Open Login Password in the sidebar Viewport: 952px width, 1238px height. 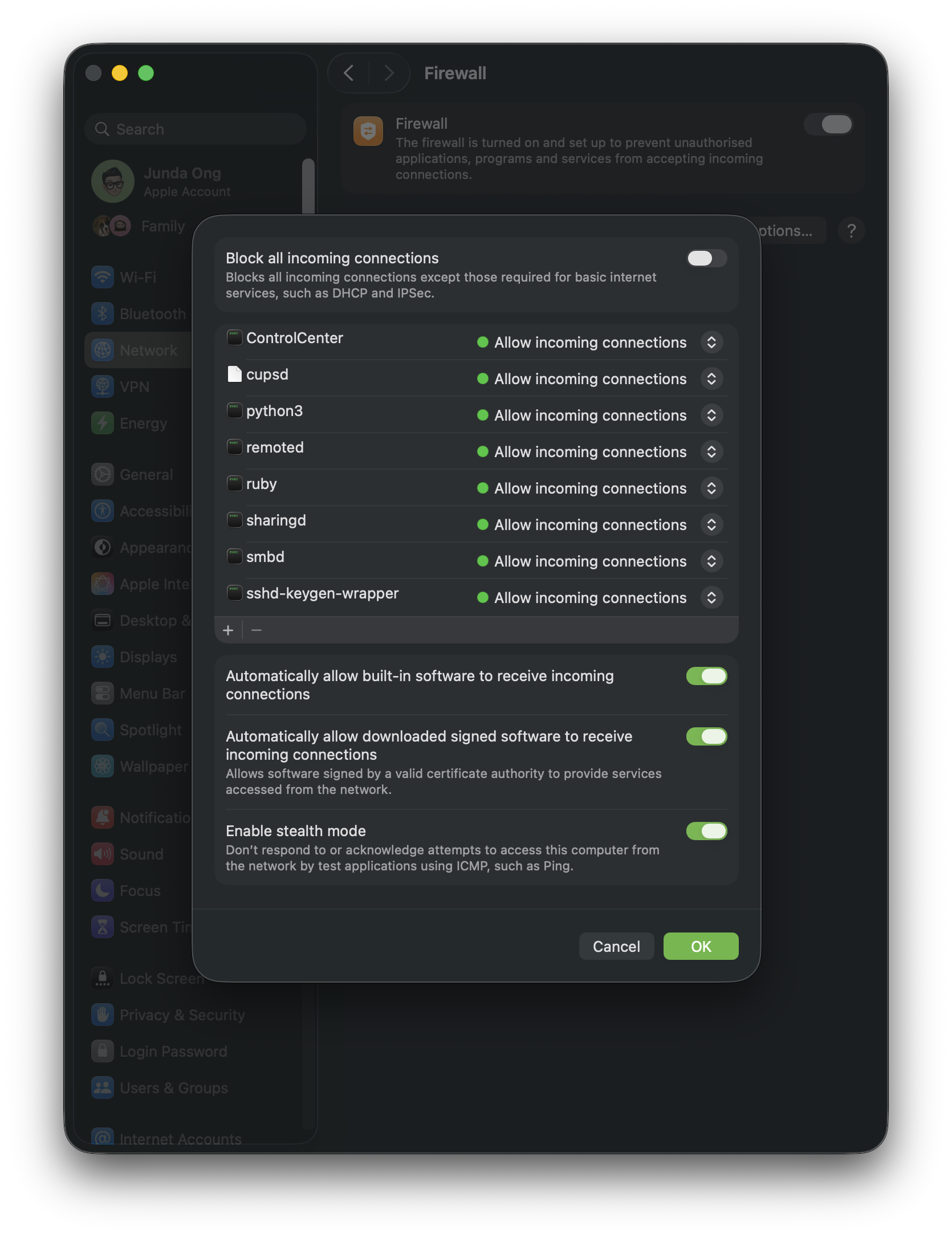(x=173, y=1052)
